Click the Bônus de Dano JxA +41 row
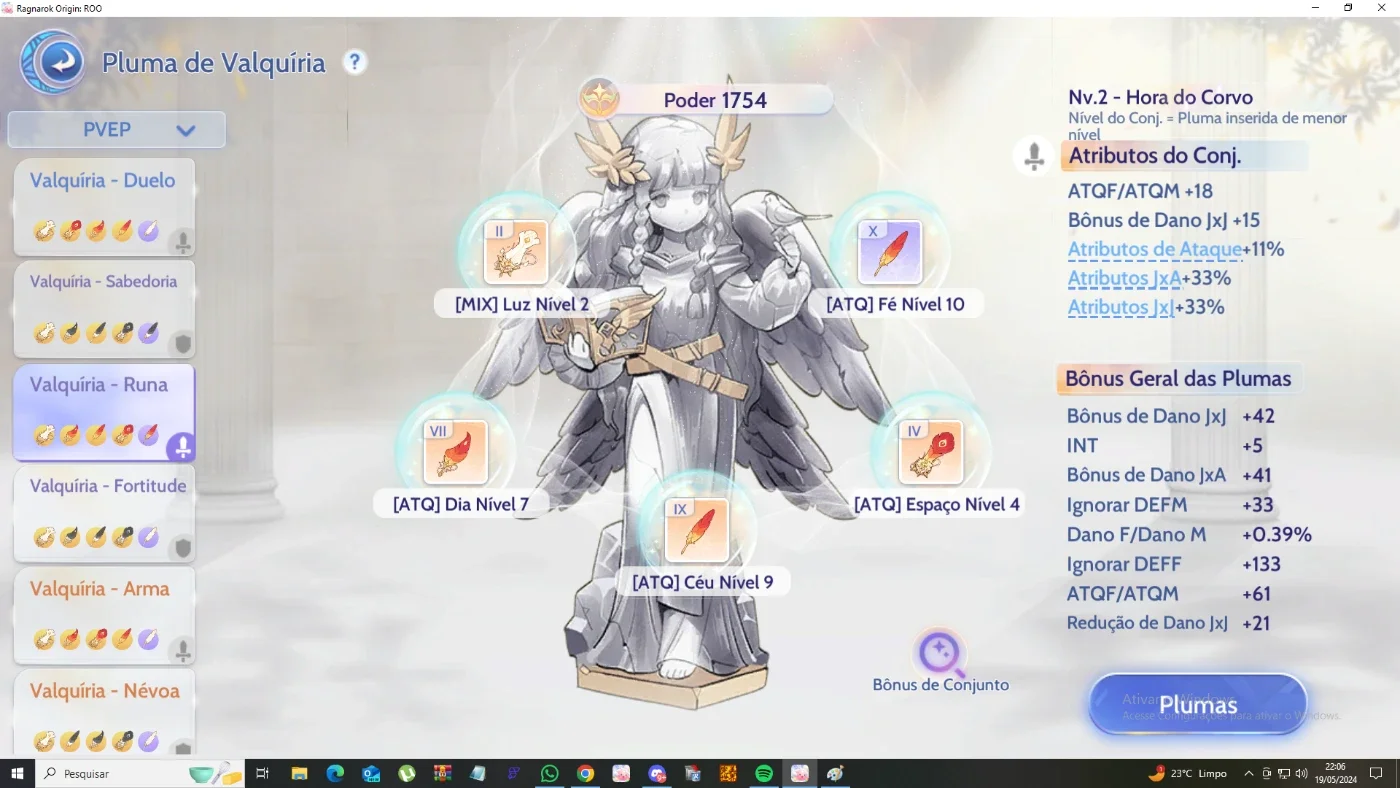 pyautogui.click(x=1169, y=475)
